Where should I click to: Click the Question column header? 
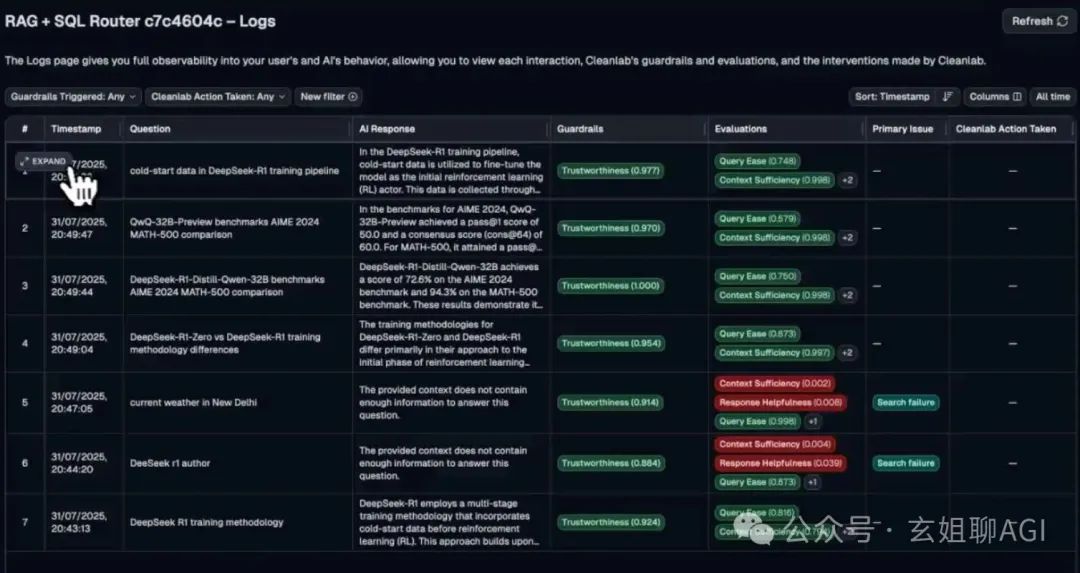tap(149, 129)
